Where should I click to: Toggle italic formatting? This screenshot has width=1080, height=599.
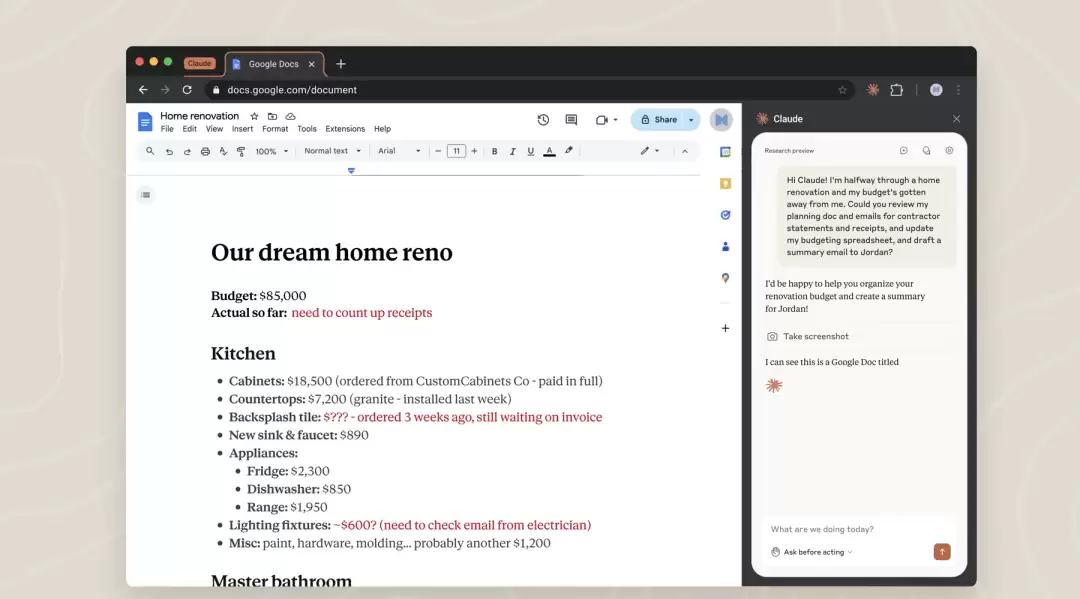coord(512,152)
